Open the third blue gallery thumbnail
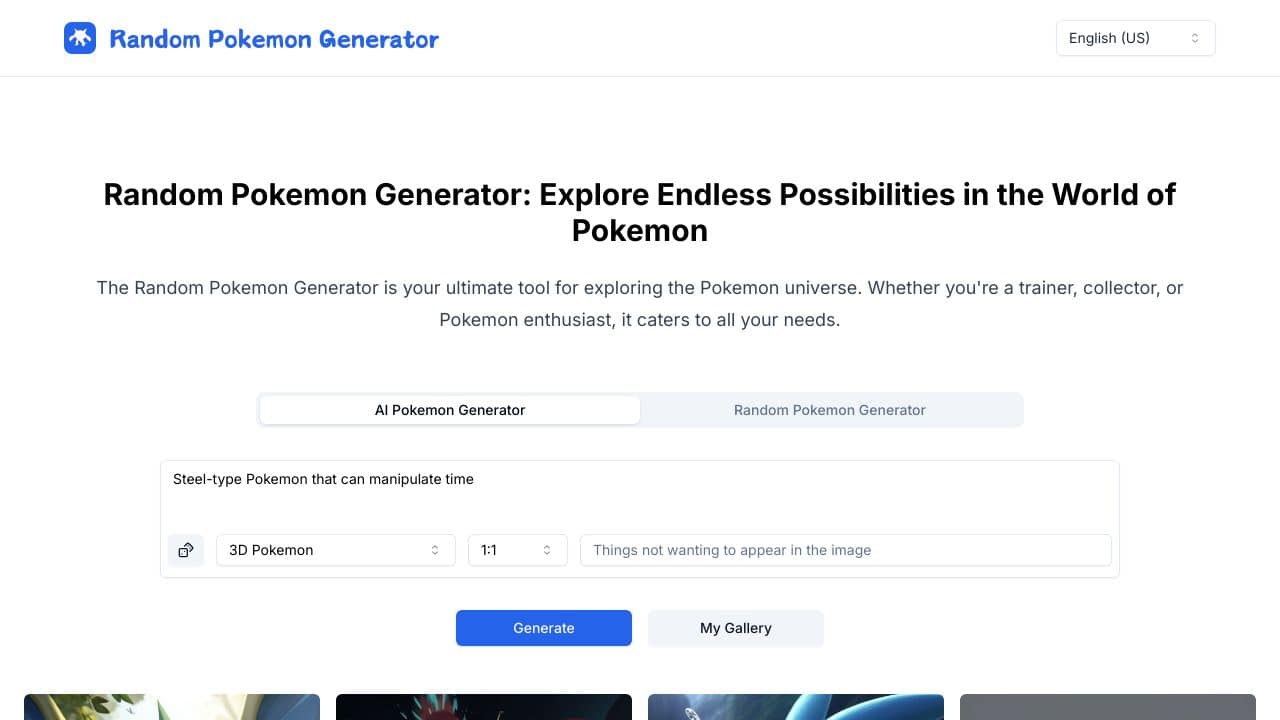 796,707
